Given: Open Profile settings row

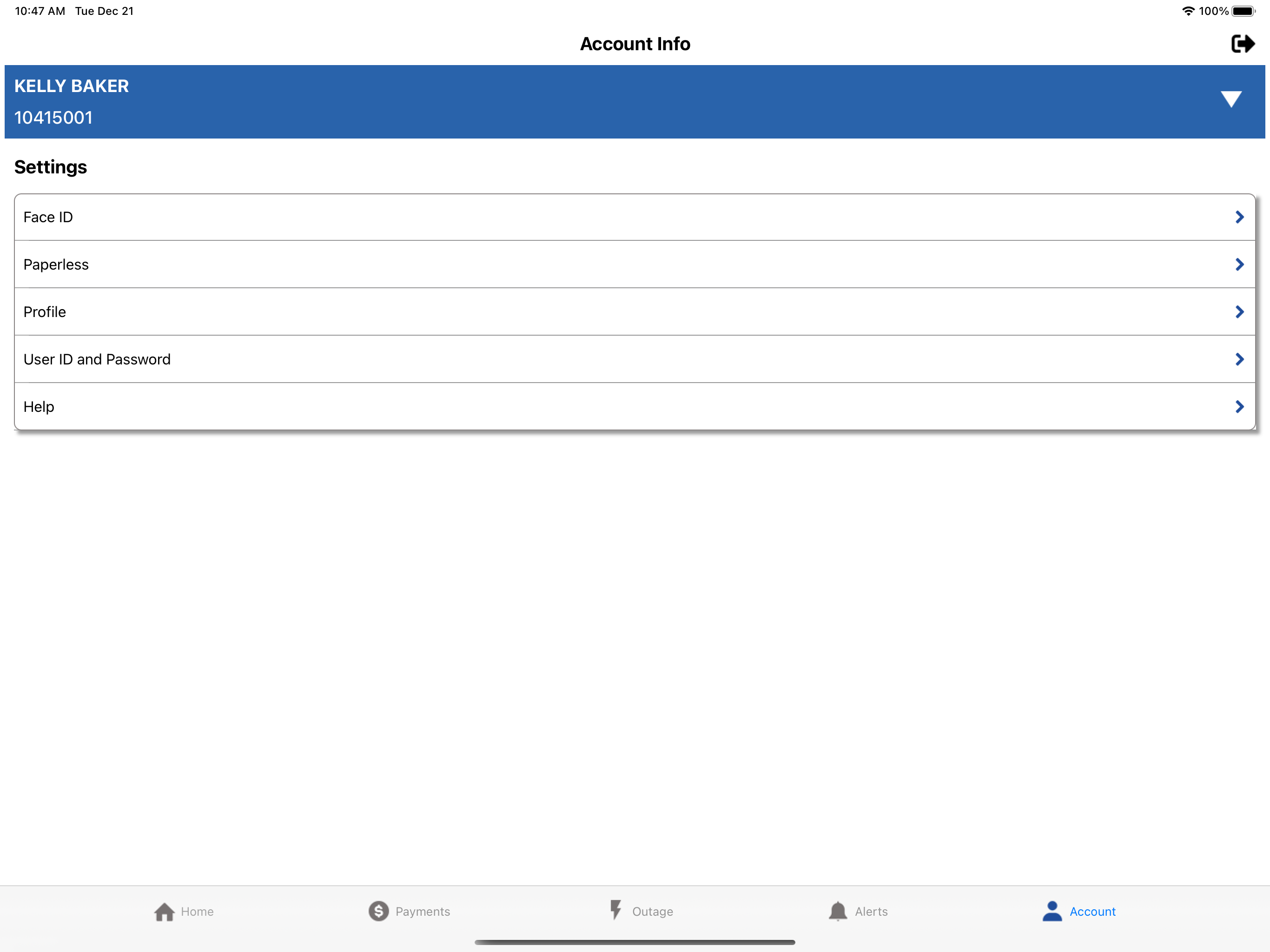Looking at the screenshot, I should tap(635, 312).
